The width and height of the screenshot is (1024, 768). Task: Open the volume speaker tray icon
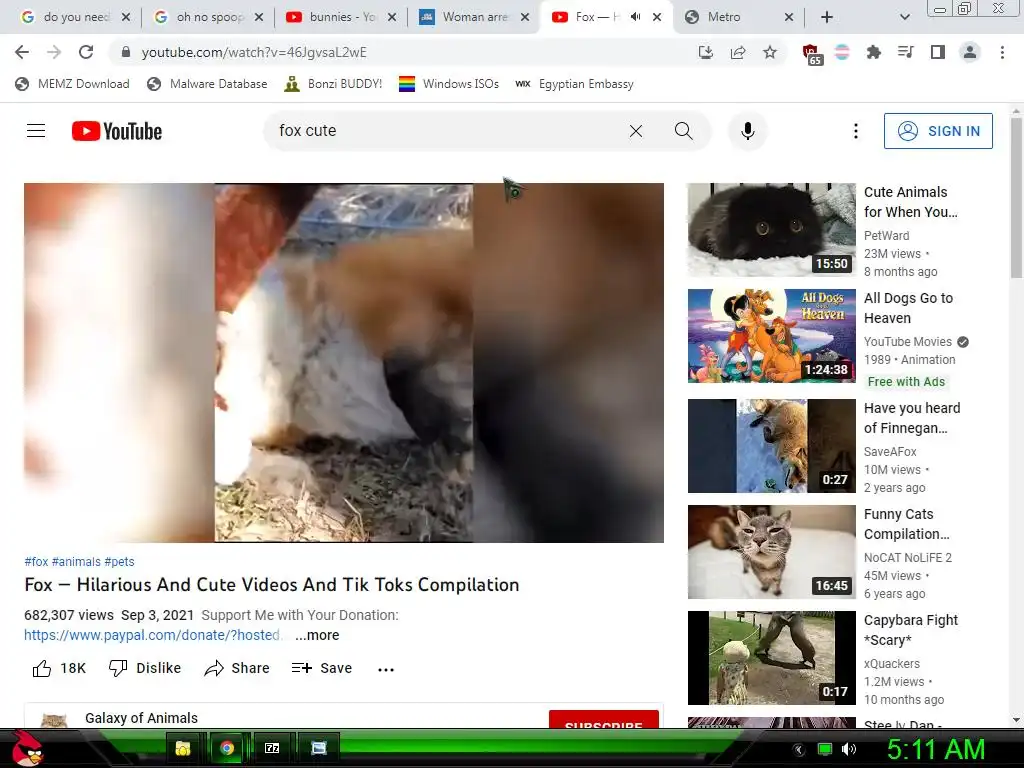pos(848,749)
